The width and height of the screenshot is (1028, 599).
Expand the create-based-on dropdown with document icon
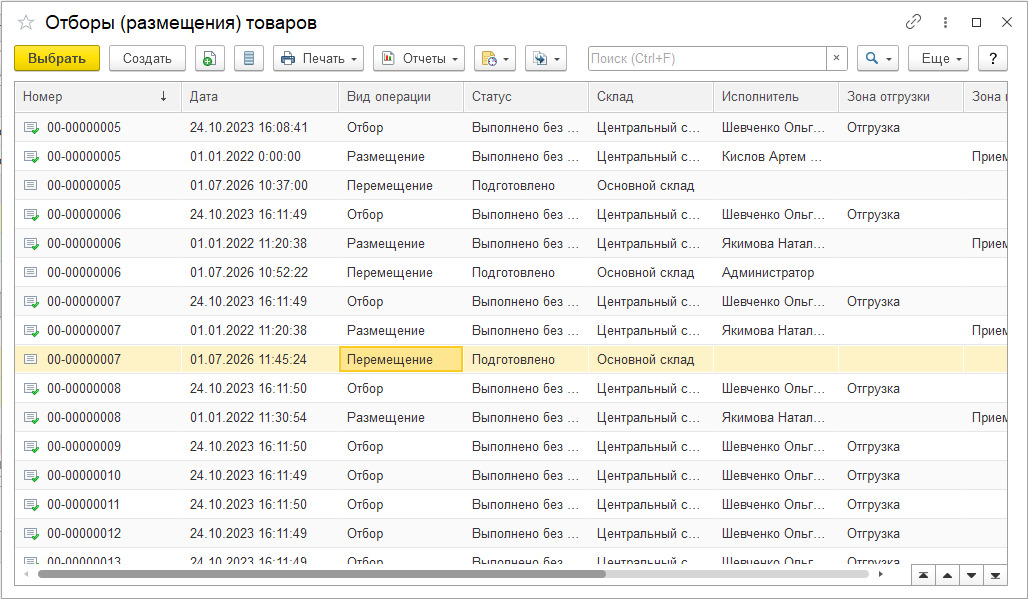[x=494, y=58]
